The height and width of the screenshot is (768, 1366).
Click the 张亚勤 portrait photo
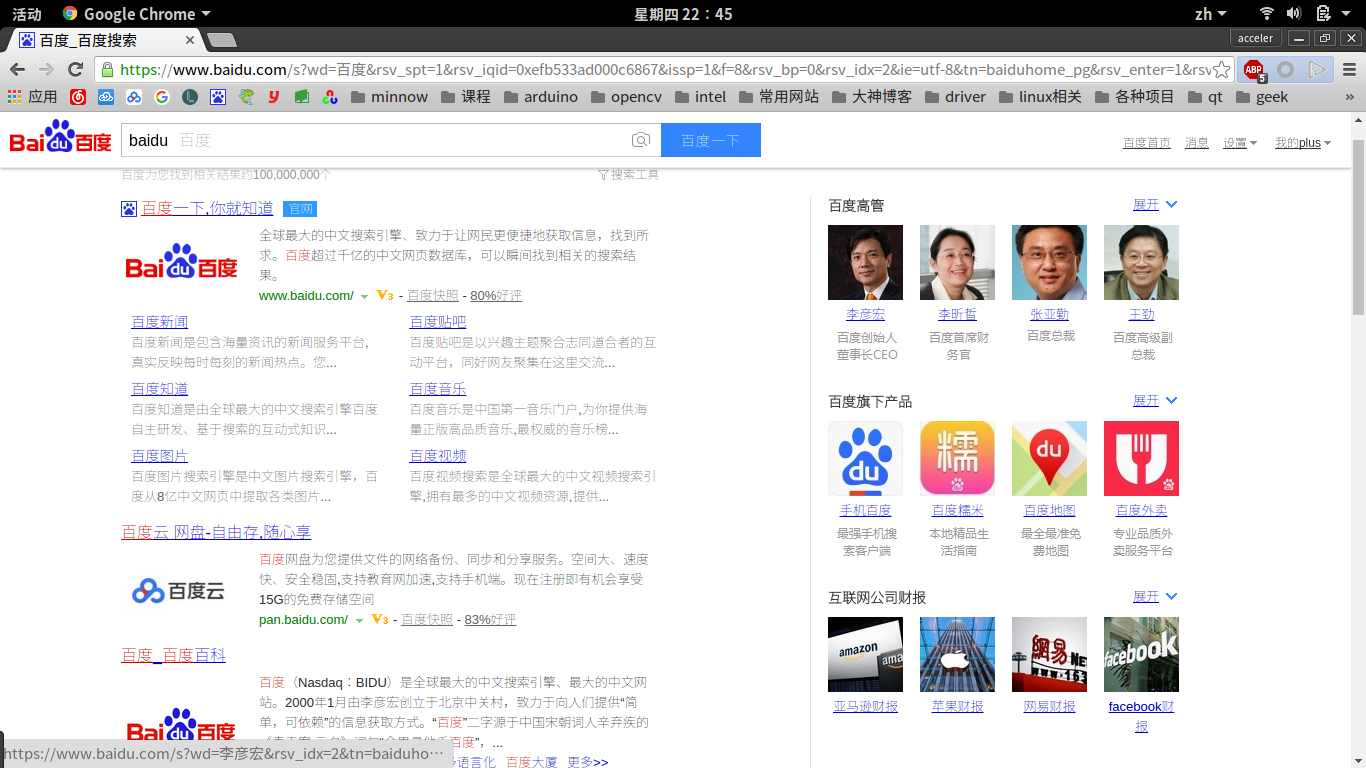(1049, 262)
